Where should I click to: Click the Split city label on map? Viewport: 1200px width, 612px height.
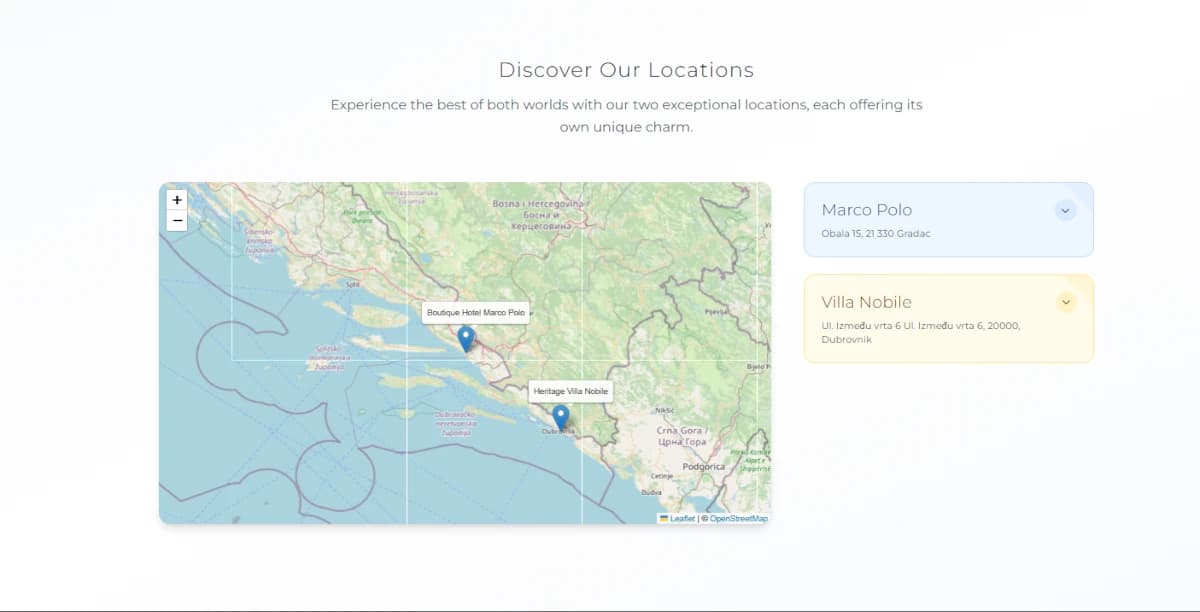coord(352,284)
